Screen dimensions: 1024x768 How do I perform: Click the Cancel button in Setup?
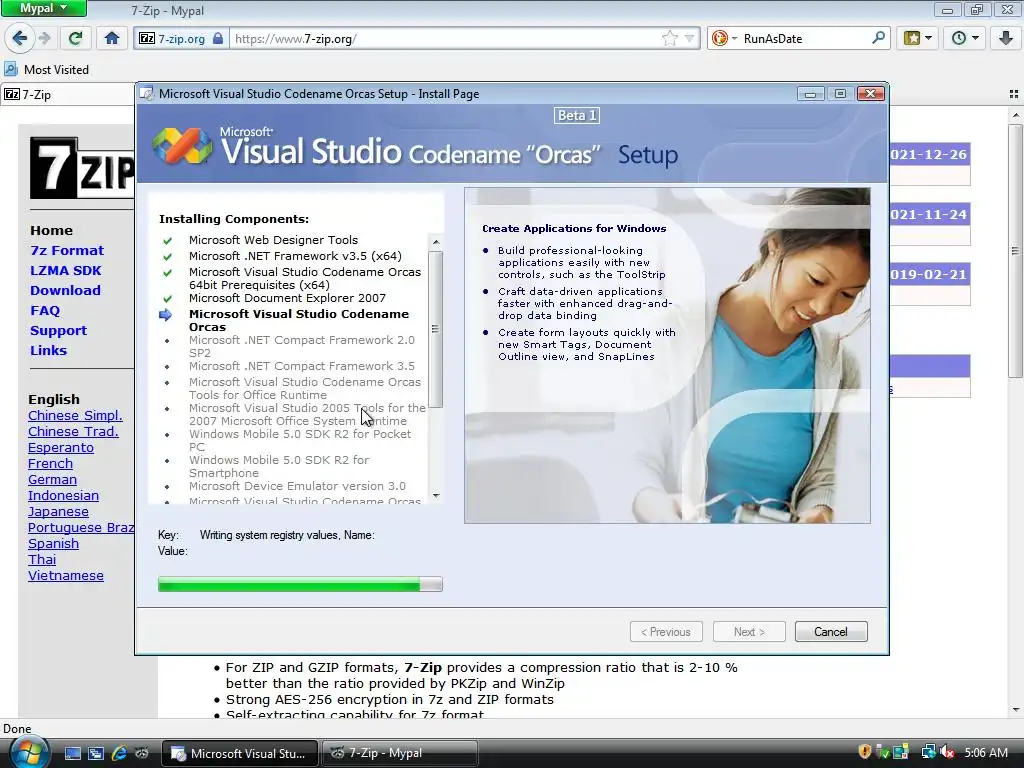(831, 632)
